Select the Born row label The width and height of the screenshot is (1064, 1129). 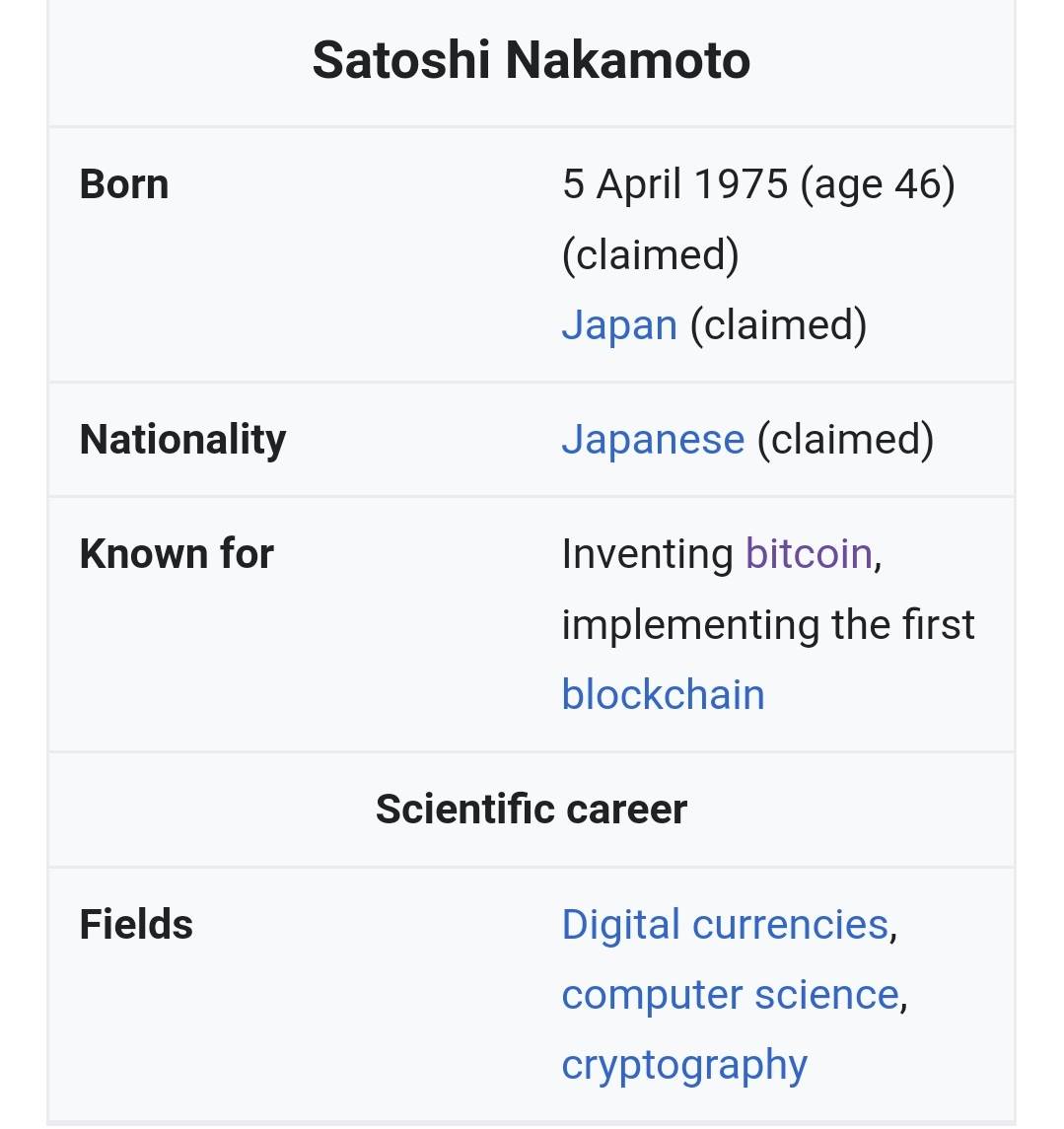click(x=124, y=184)
